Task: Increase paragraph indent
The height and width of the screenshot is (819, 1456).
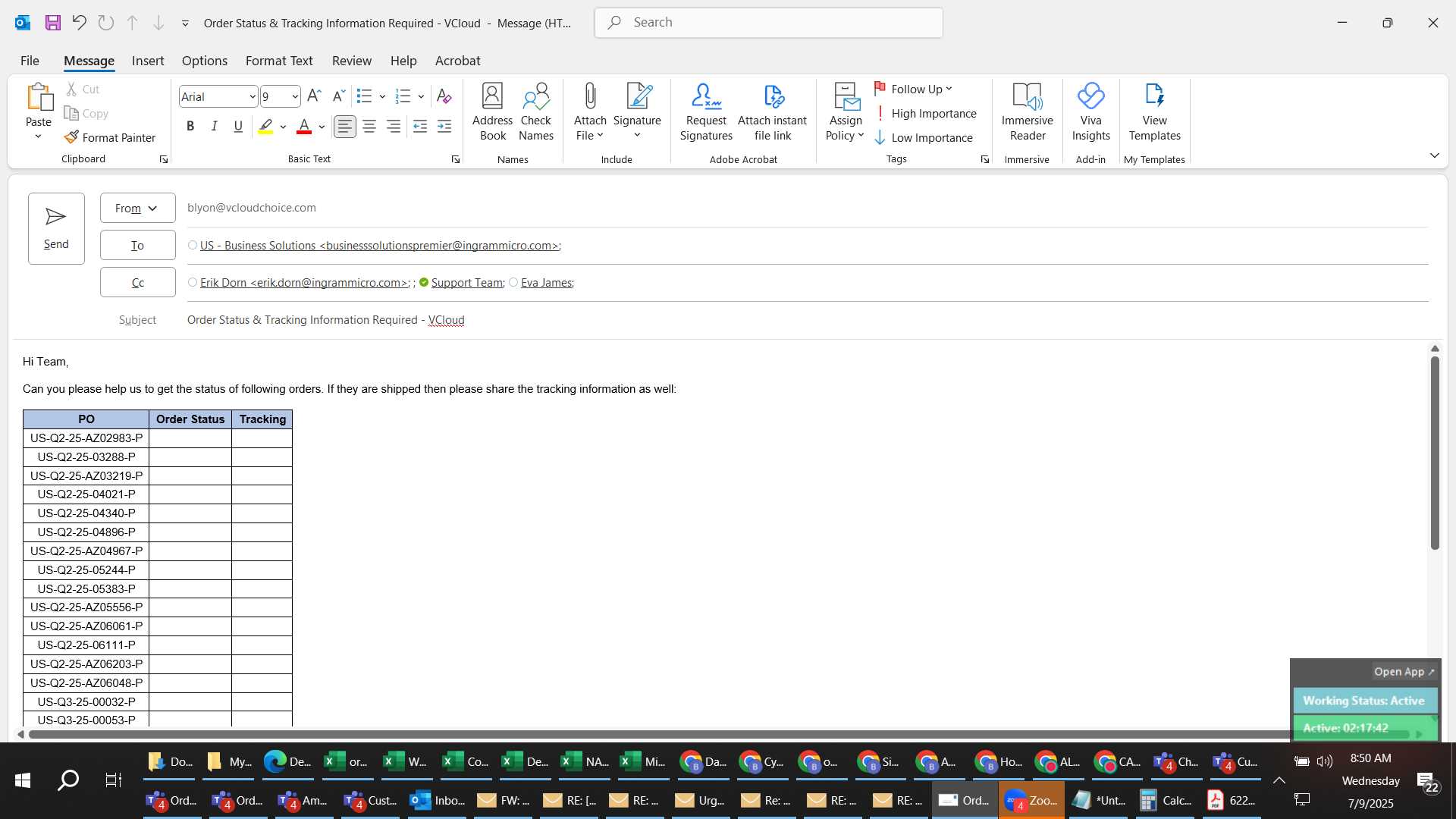Action: [x=444, y=127]
